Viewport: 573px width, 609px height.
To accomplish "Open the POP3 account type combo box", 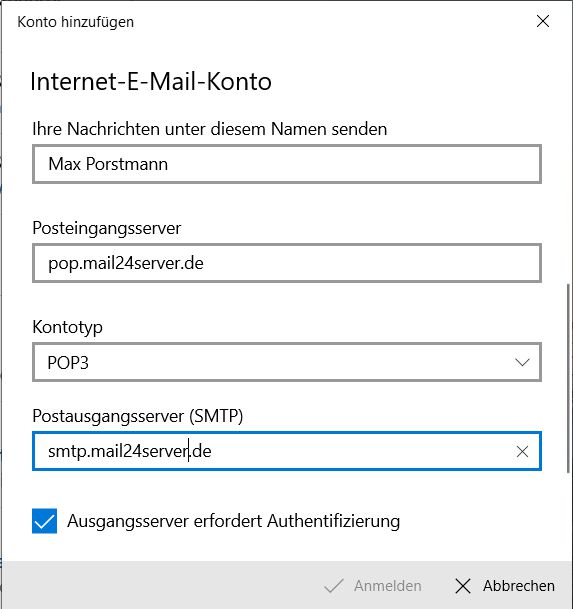I will 287,362.
